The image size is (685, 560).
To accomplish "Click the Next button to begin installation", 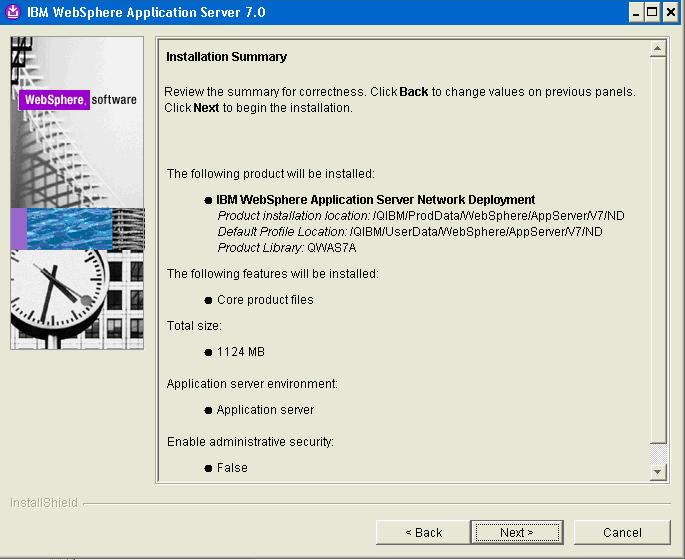I will pos(517,532).
